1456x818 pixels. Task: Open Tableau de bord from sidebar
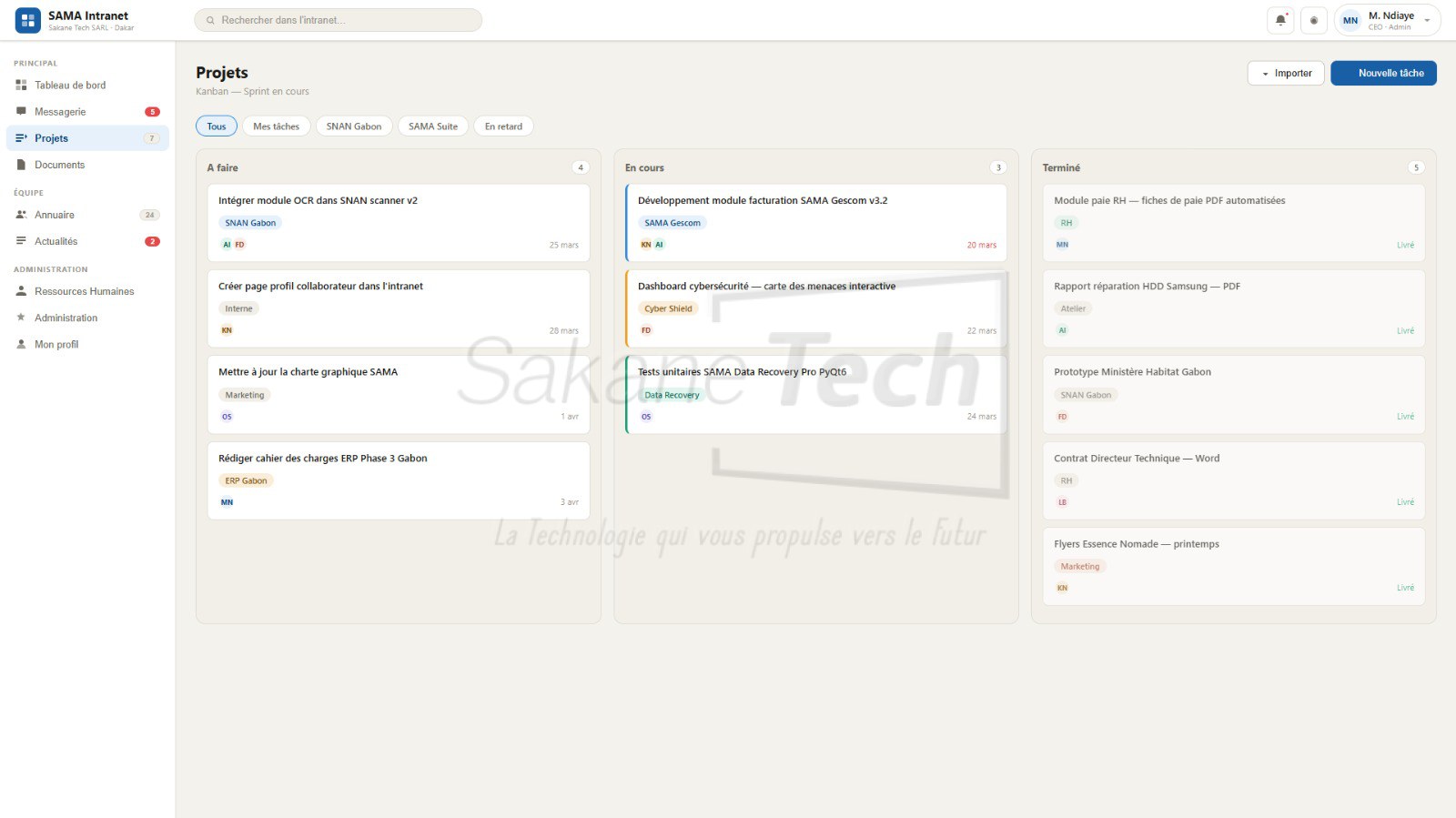coord(87,85)
